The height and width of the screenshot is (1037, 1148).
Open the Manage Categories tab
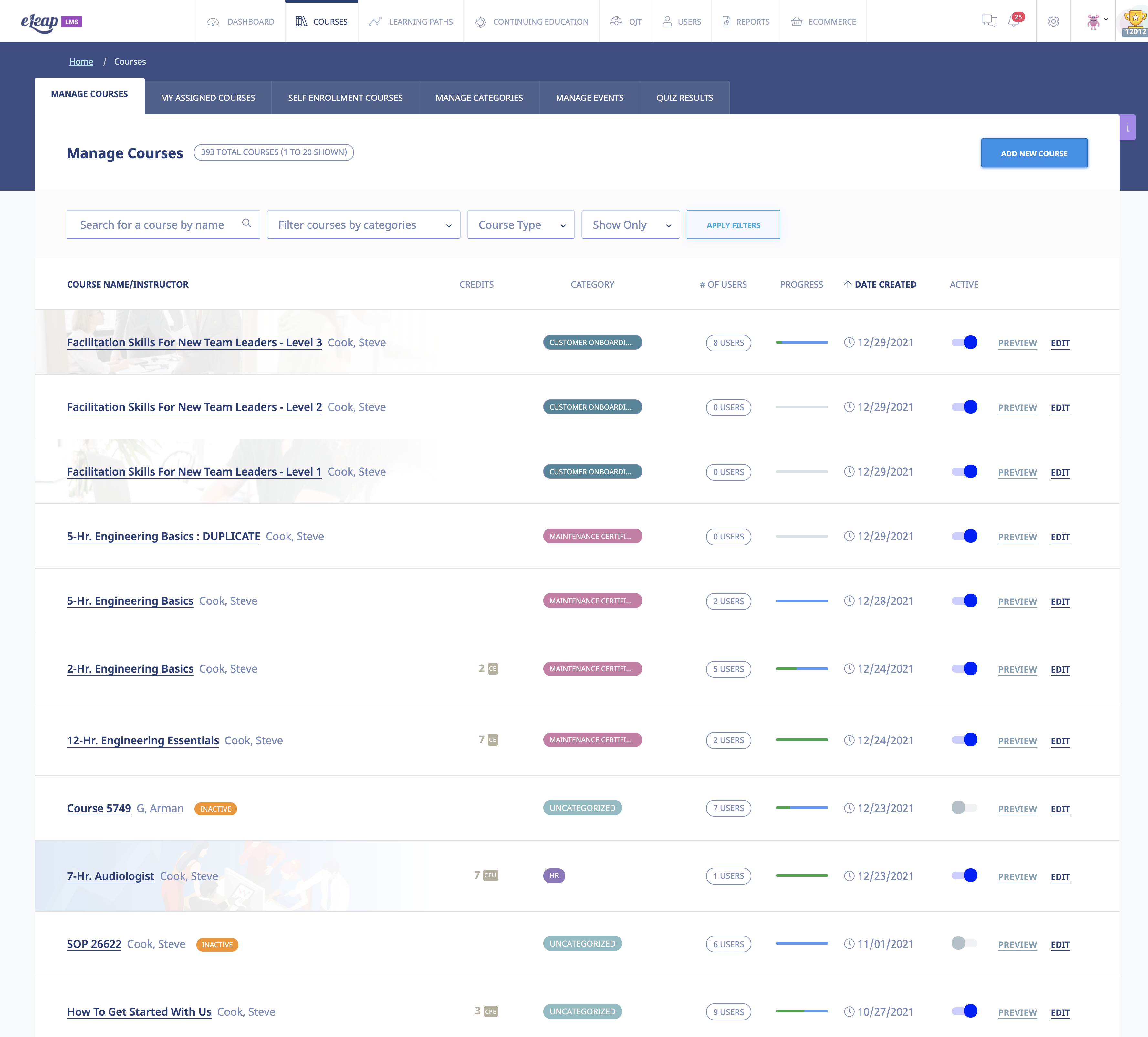[479, 97]
